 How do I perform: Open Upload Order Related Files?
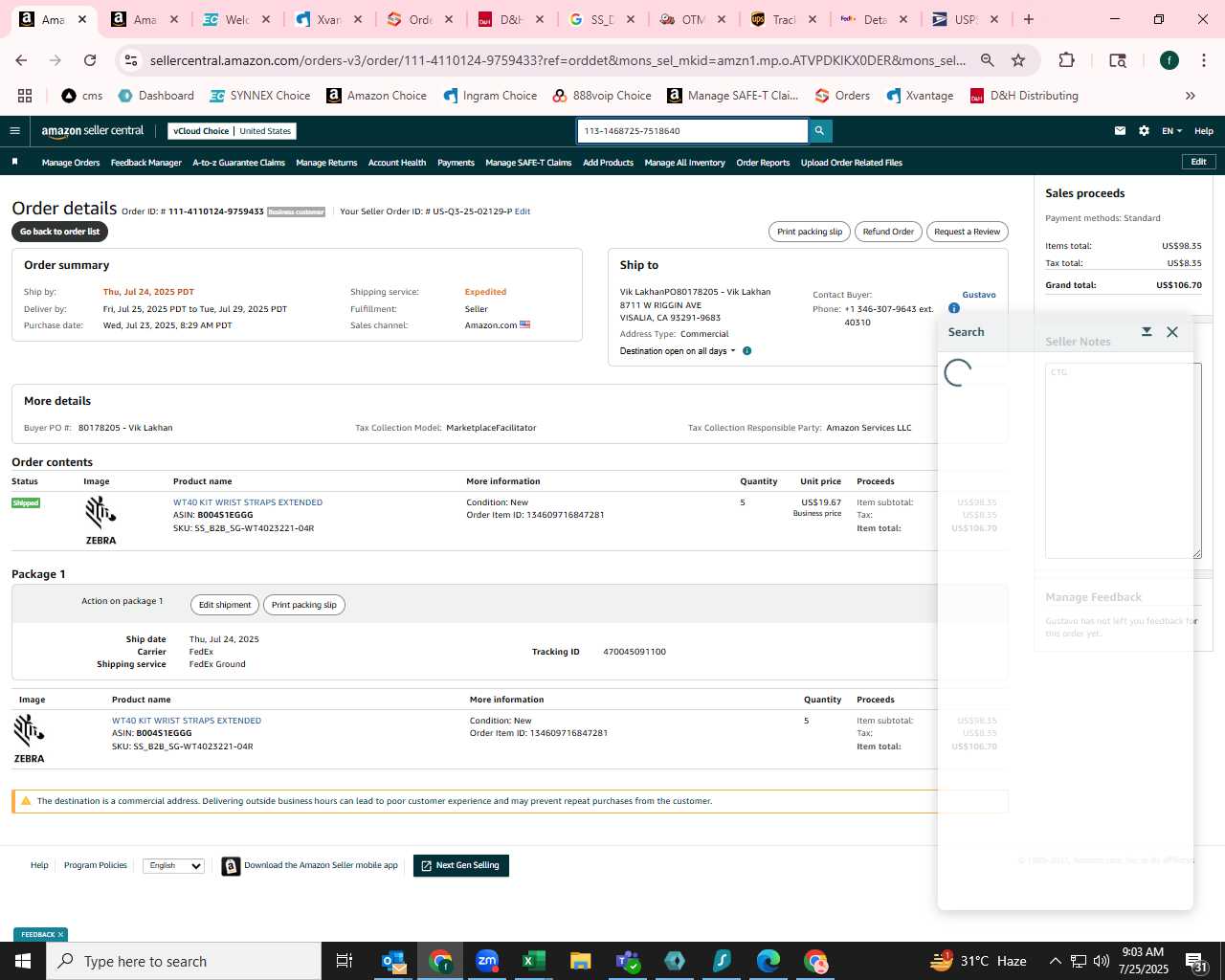click(x=852, y=163)
